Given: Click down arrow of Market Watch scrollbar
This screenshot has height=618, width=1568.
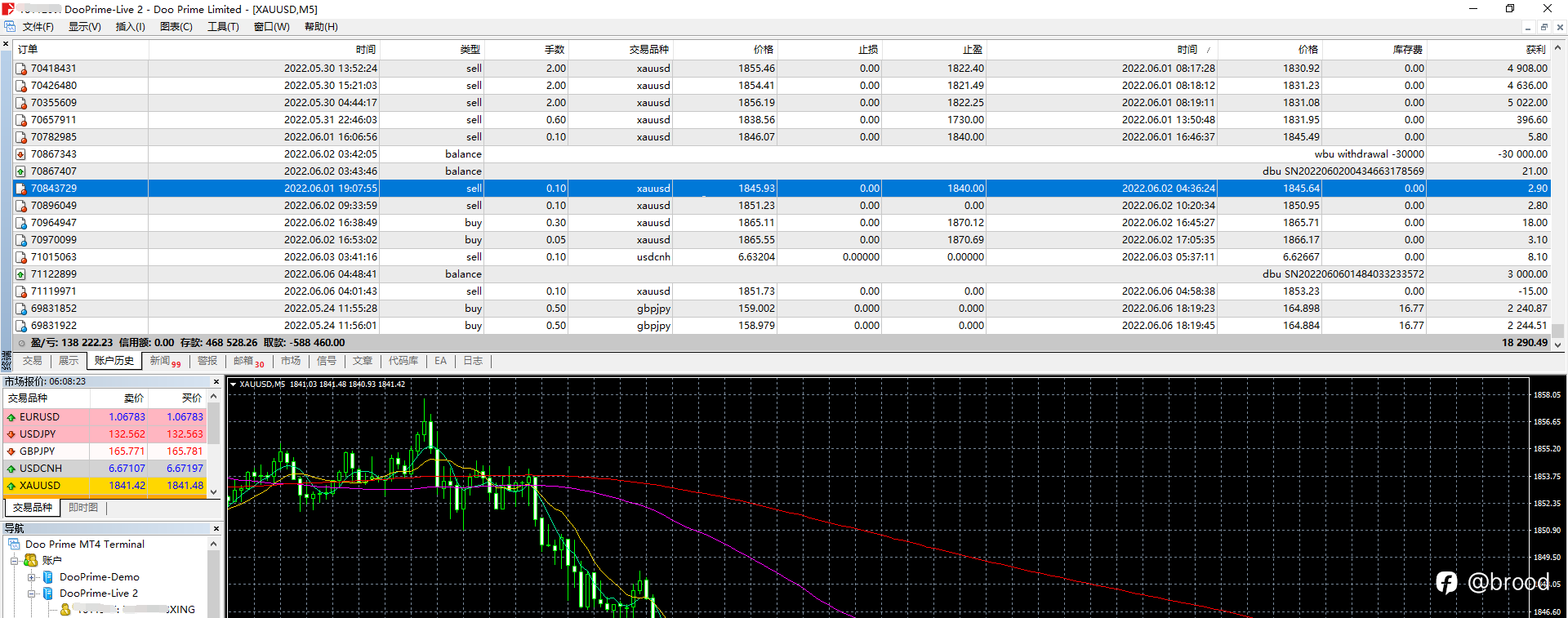Looking at the screenshot, I should 214,491.
